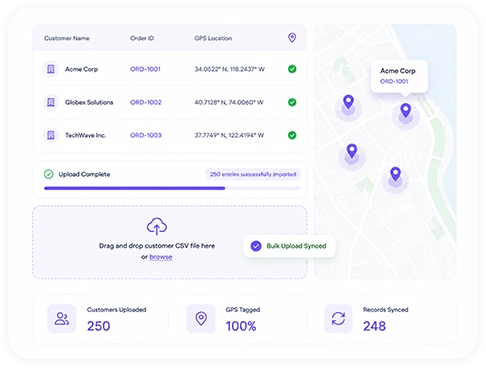Select the map pin under Acme Corp tooltip
486x368 pixels.
click(x=405, y=110)
